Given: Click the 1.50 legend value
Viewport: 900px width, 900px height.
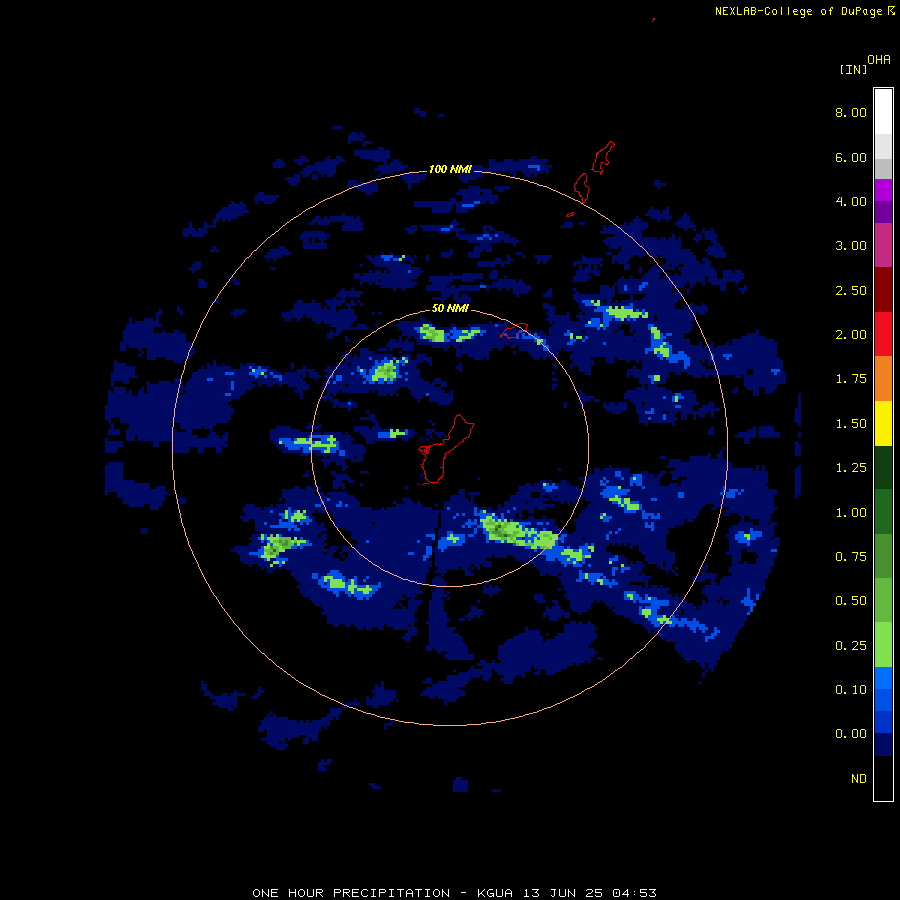Looking at the screenshot, I should [x=851, y=423].
